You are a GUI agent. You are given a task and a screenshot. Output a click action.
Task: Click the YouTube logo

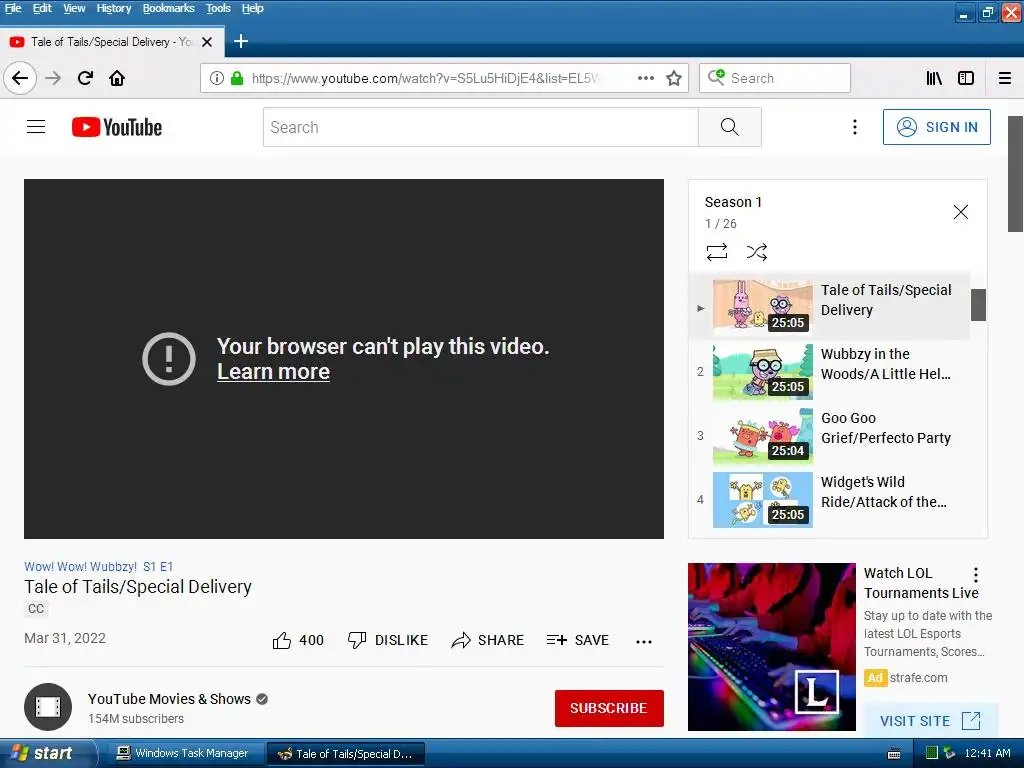pyautogui.click(x=117, y=127)
